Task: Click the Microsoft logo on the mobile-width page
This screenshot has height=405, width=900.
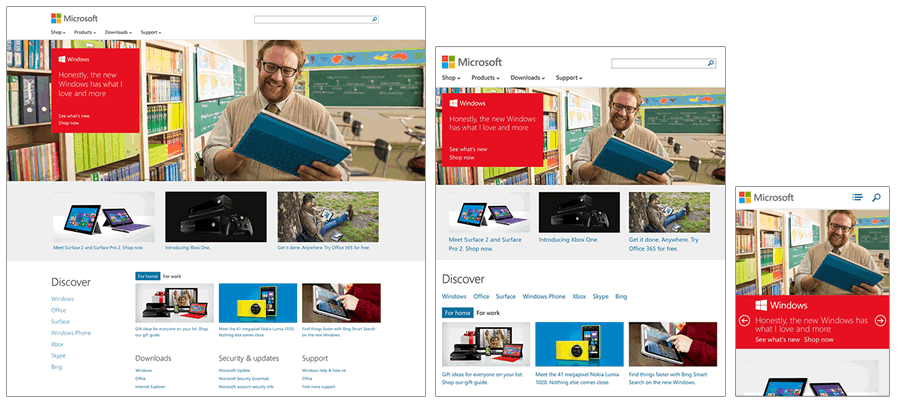Action: click(766, 197)
